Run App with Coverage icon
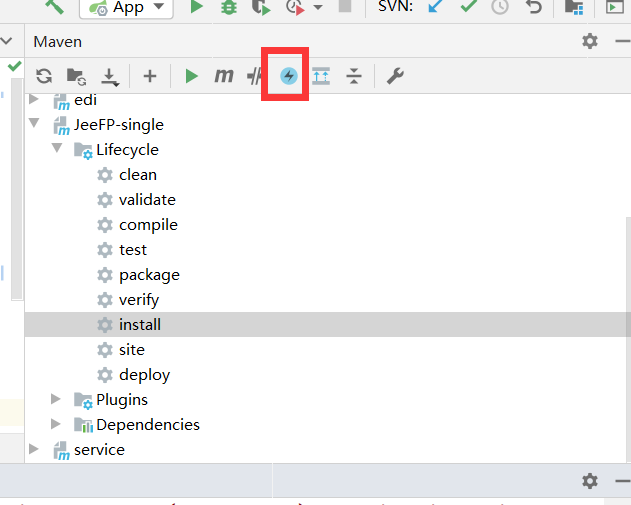This screenshot has height=505, width=631. point(261,7)
